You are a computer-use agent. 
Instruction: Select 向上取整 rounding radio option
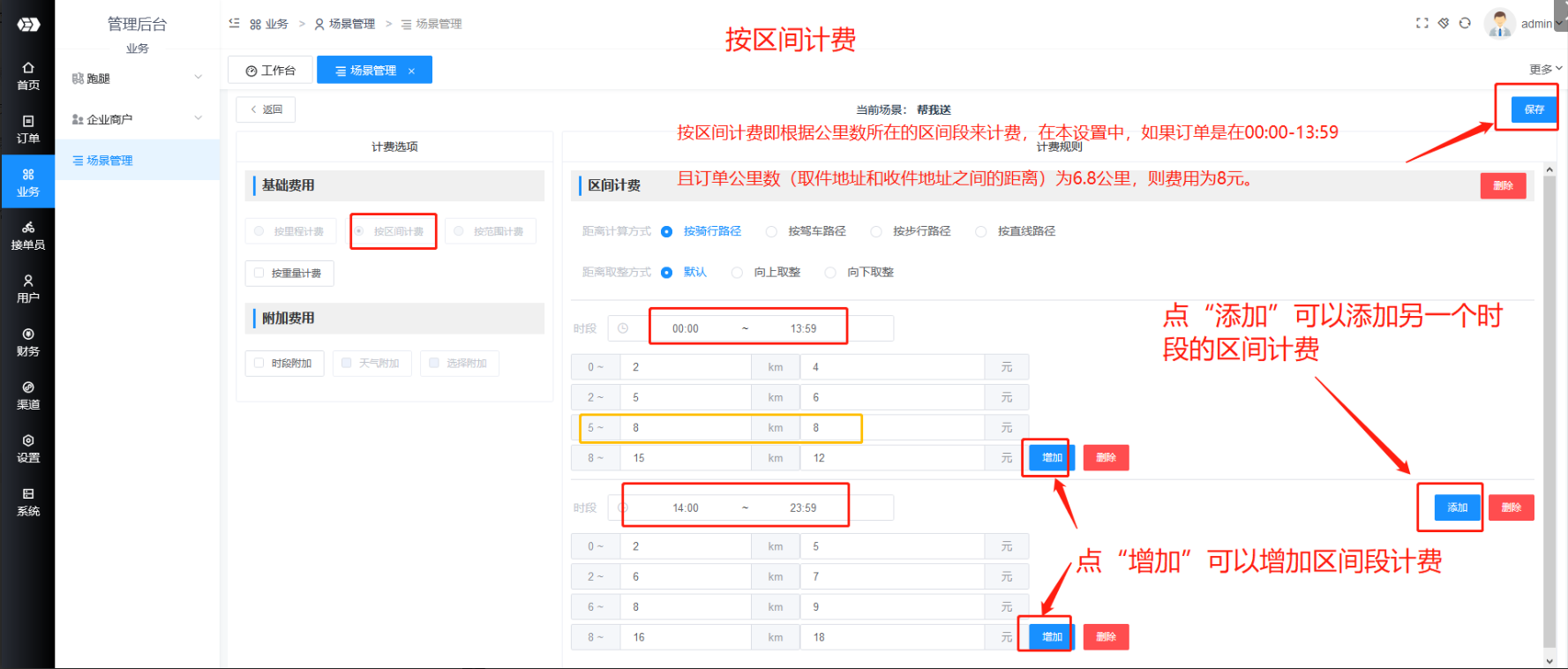(737, 273)
